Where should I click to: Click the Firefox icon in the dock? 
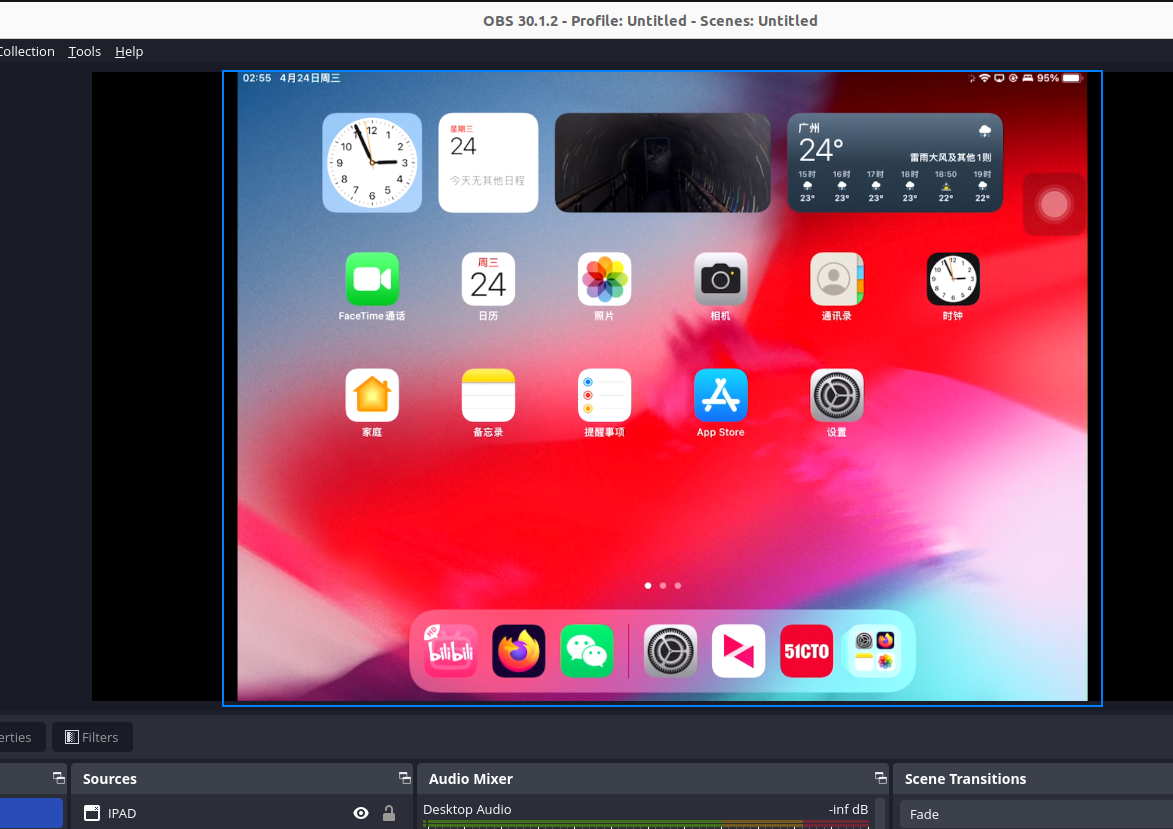[518, 651]
